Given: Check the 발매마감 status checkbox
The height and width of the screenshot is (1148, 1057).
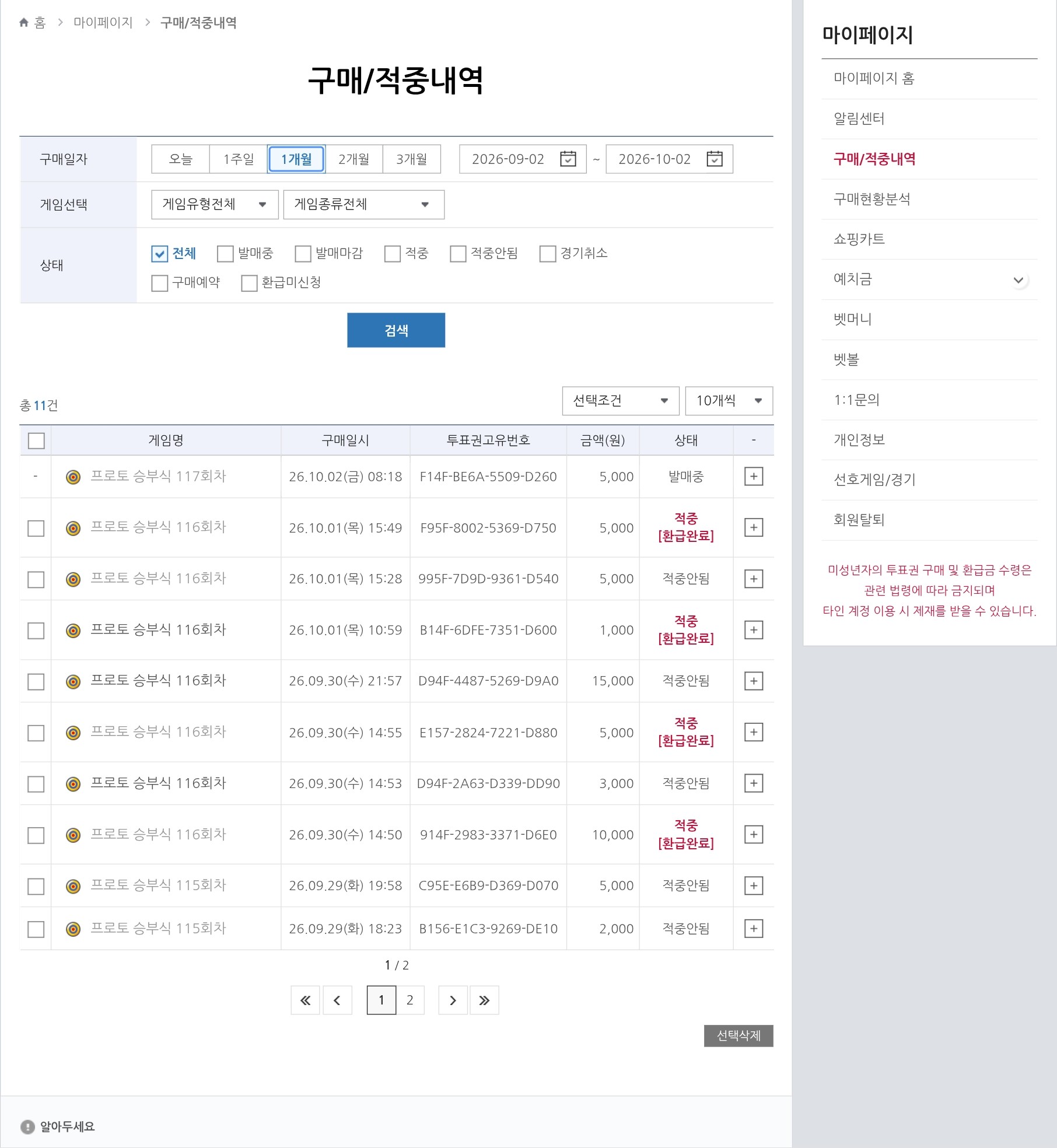Looking at the screenshot, I should pos(303,254).
